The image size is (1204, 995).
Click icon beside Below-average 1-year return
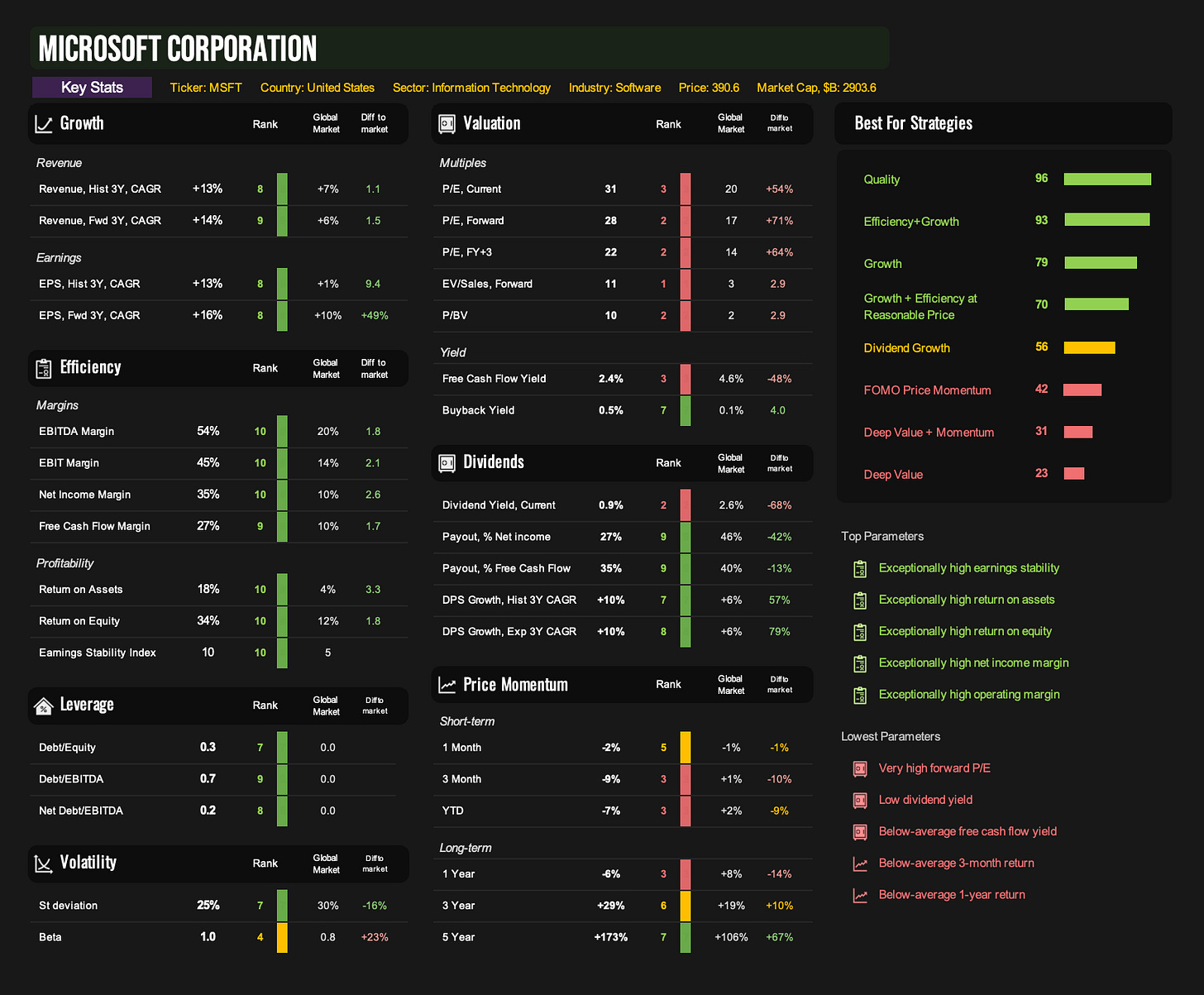coord(860,896)
